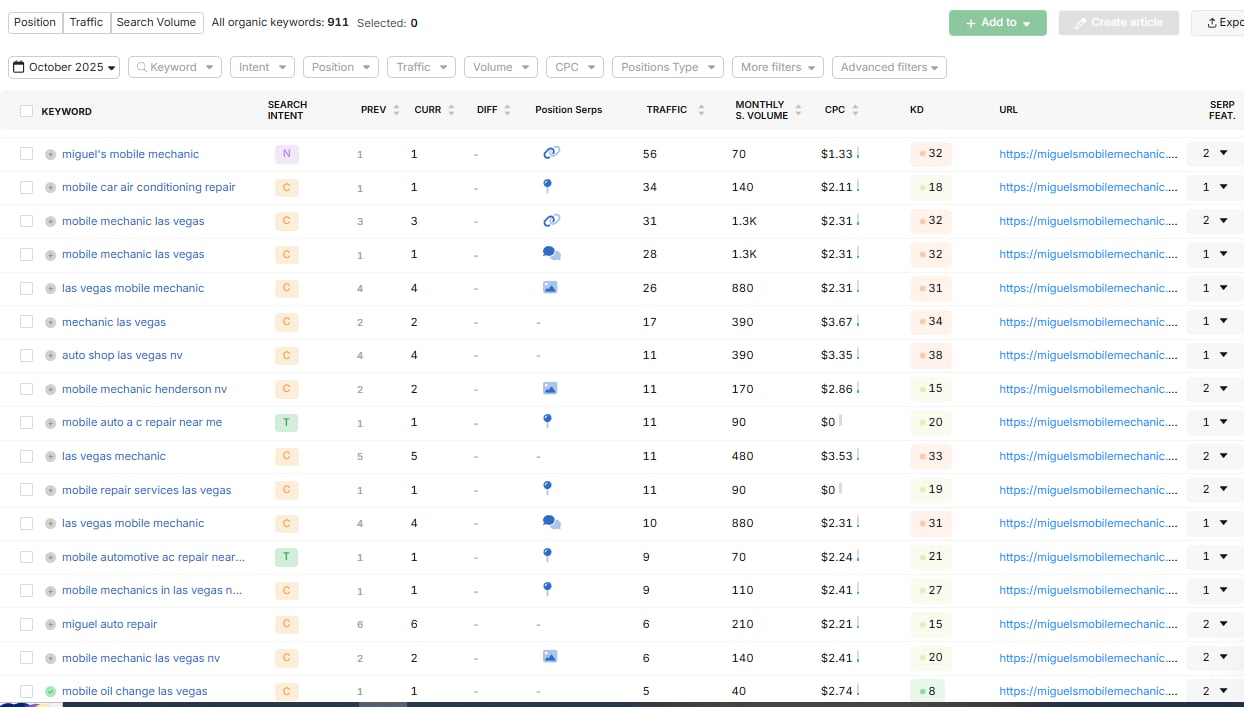The image size is (1244, 707).
Task: Click calendar icon in October 2025 selector
Action: click(19, 67)
